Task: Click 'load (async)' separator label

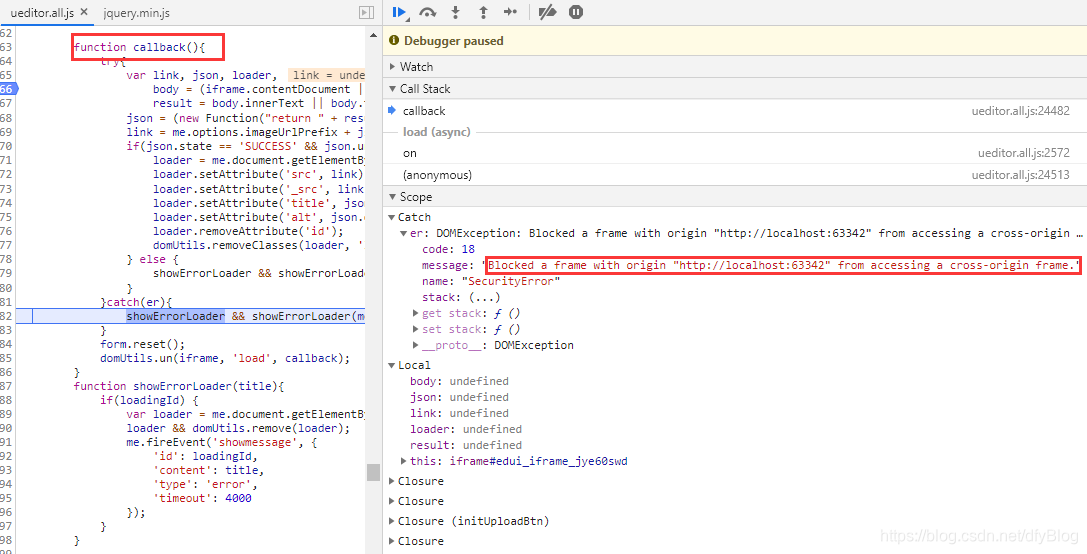Action: (437, 132)
